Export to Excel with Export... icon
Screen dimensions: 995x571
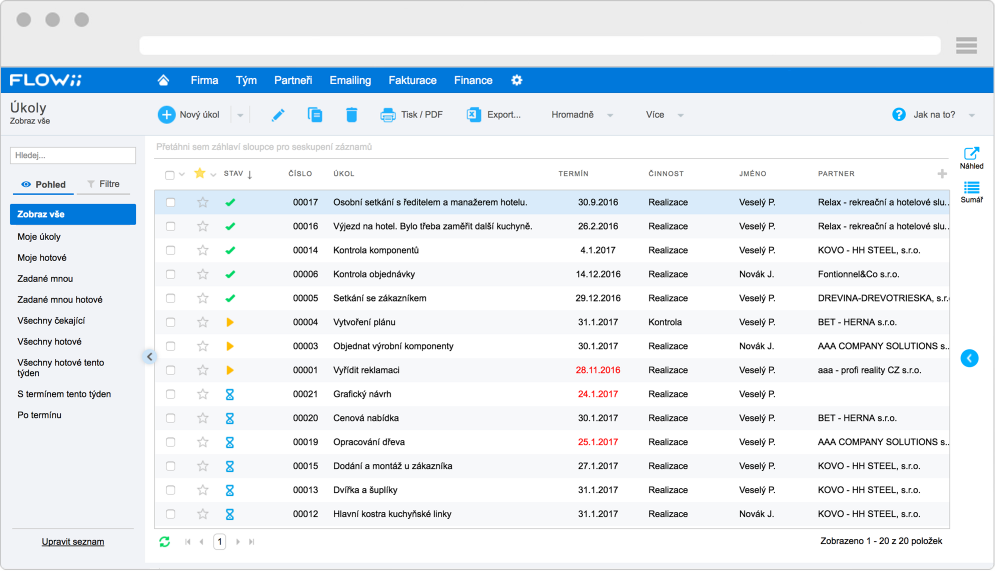(473, 115)
